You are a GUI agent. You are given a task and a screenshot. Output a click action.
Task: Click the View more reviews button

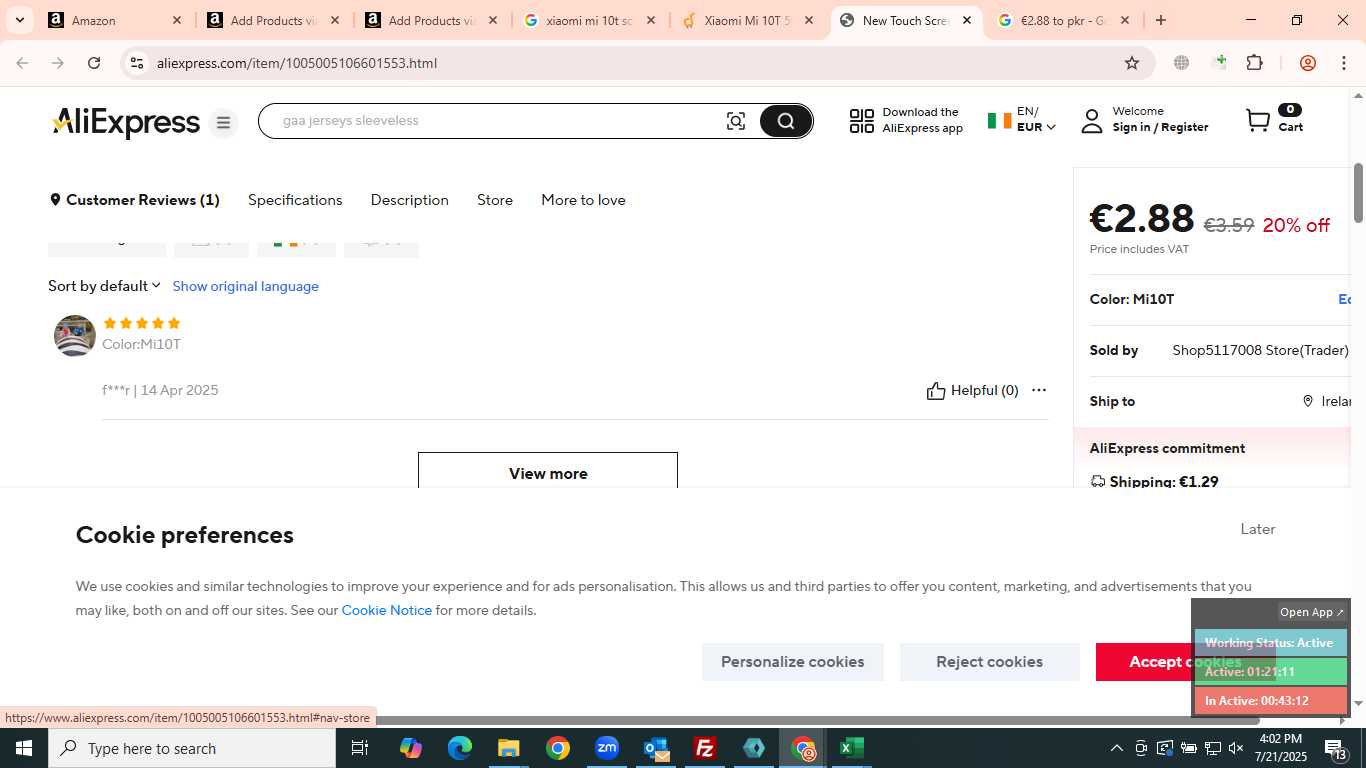[x=548, y=471]
